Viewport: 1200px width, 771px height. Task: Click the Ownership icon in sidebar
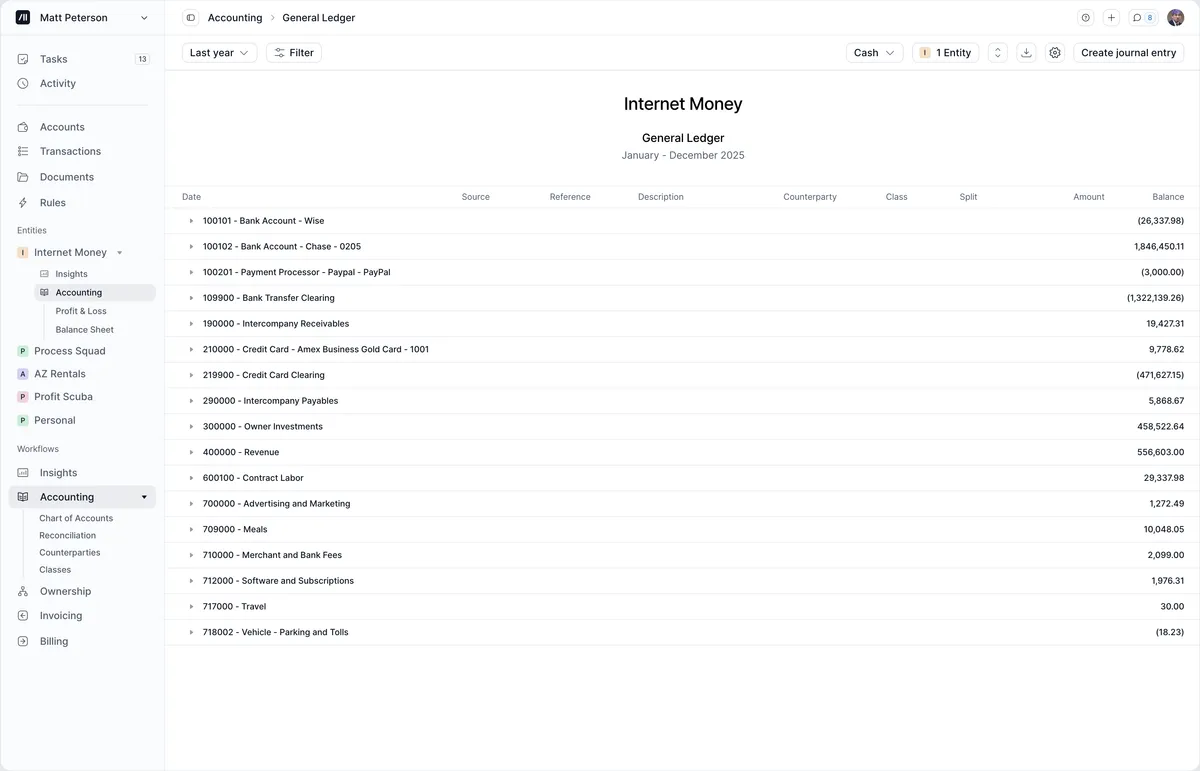point(23,592)
